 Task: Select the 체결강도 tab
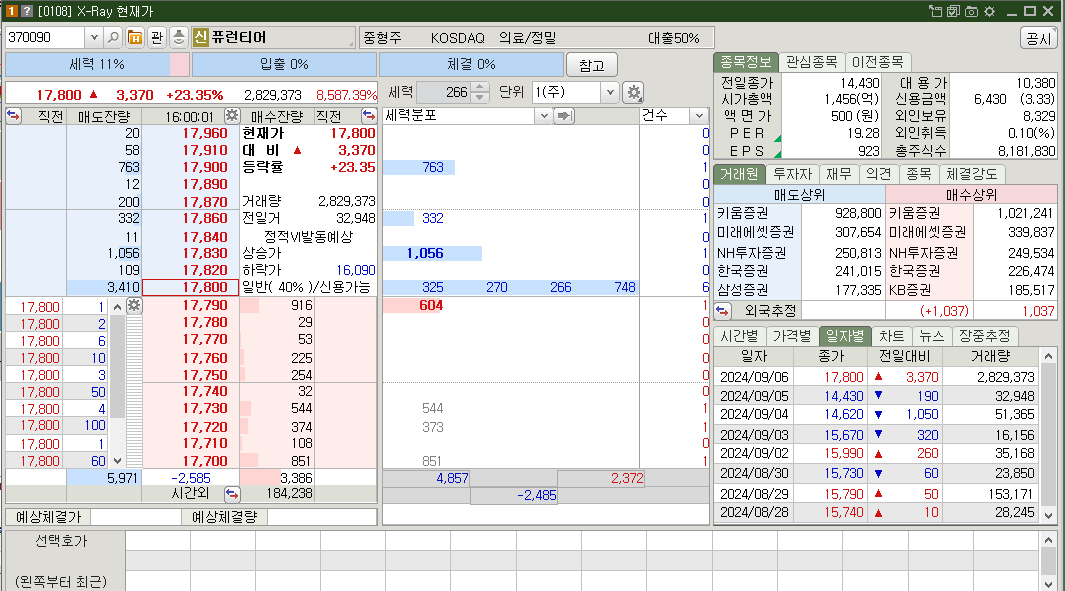tap(971, 174)
